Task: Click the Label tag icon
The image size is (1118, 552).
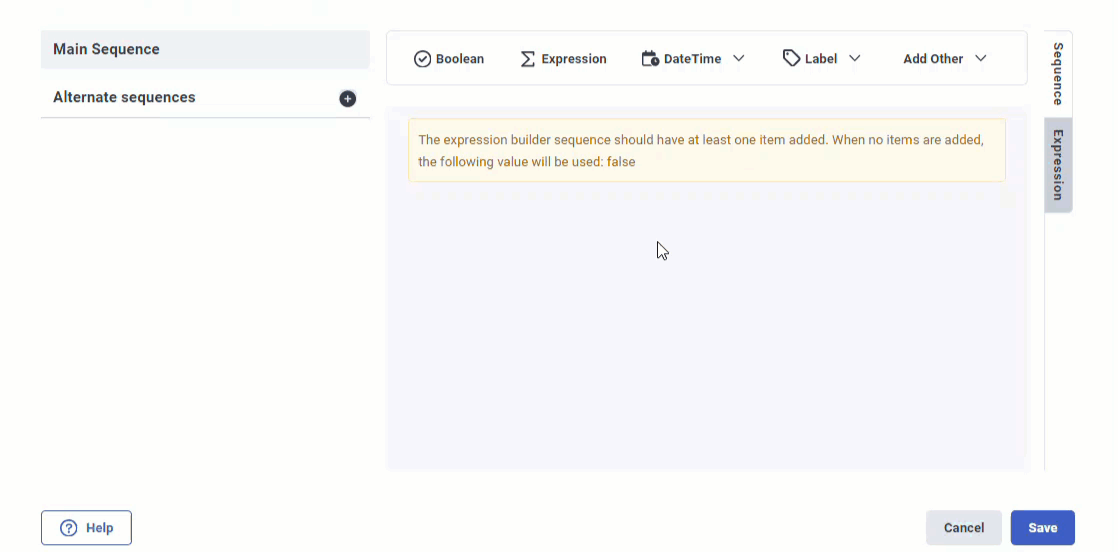Action: click(791, 59)
